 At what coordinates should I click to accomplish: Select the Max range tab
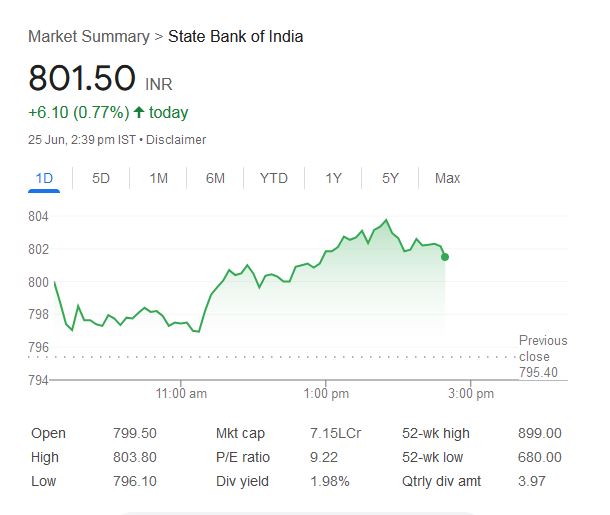pos(447,178)
